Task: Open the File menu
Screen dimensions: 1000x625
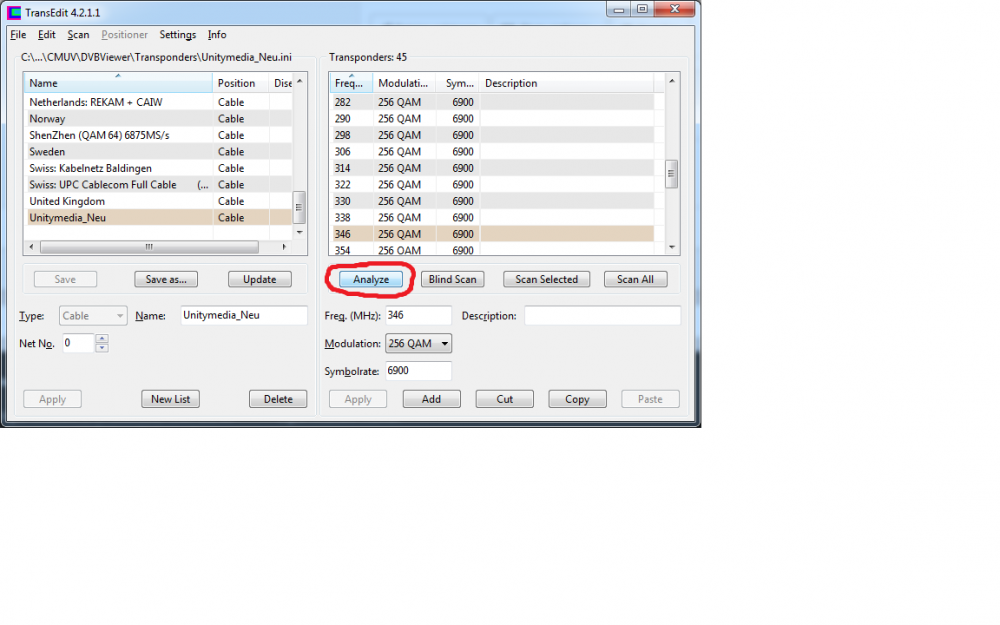Action: tap(18, 35)
